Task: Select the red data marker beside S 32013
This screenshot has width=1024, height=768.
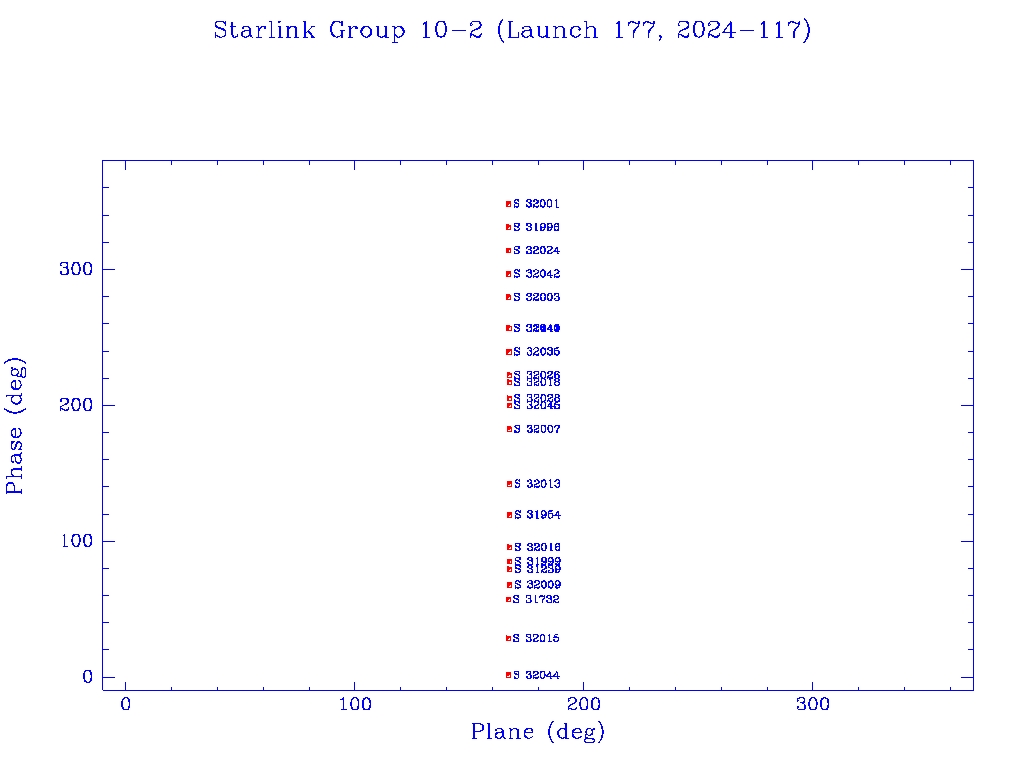Action: point(509,484)
